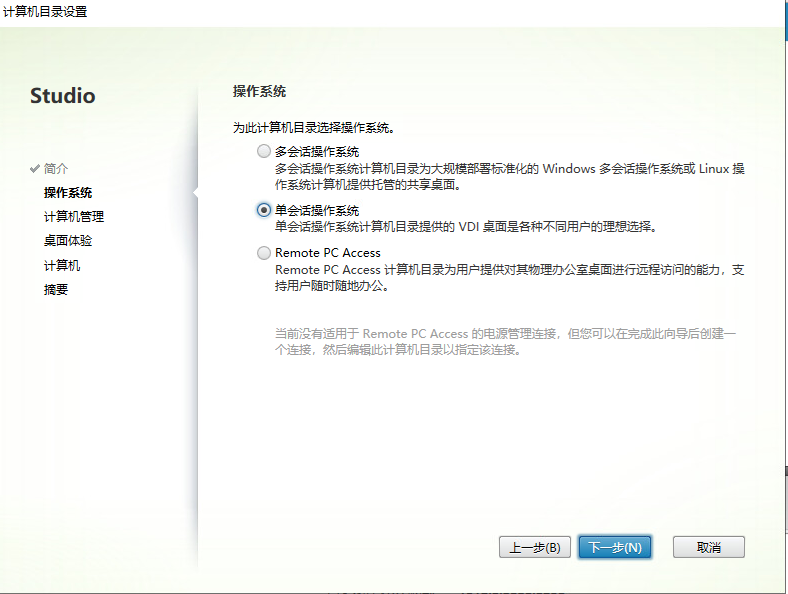This screenshot has height=594, width=788.
Task: Go to the 摘要 summary step
Action: coord(56,290)
